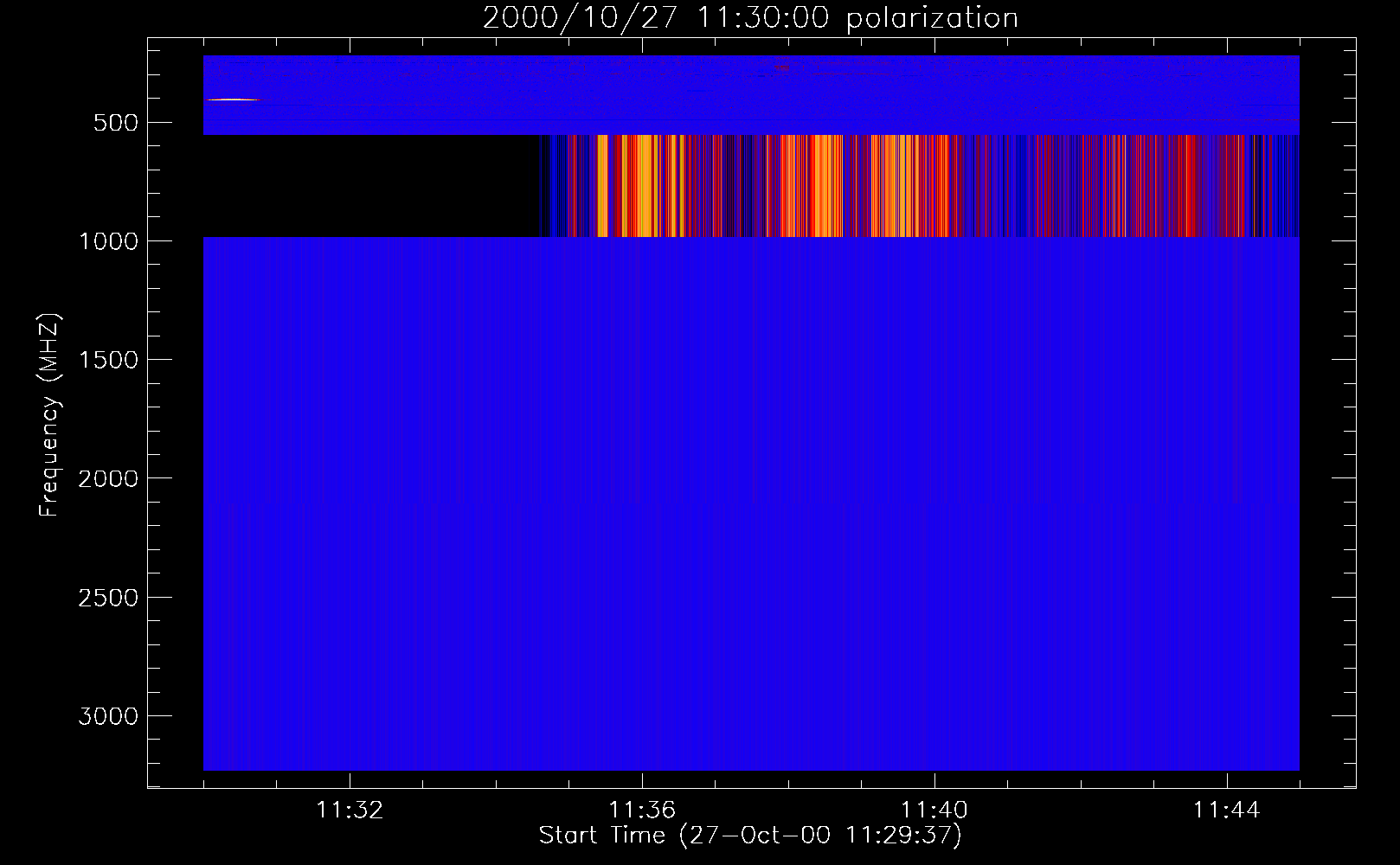
Task: Click the 3000 frequency tick label
Action: [x=108, y=716]
